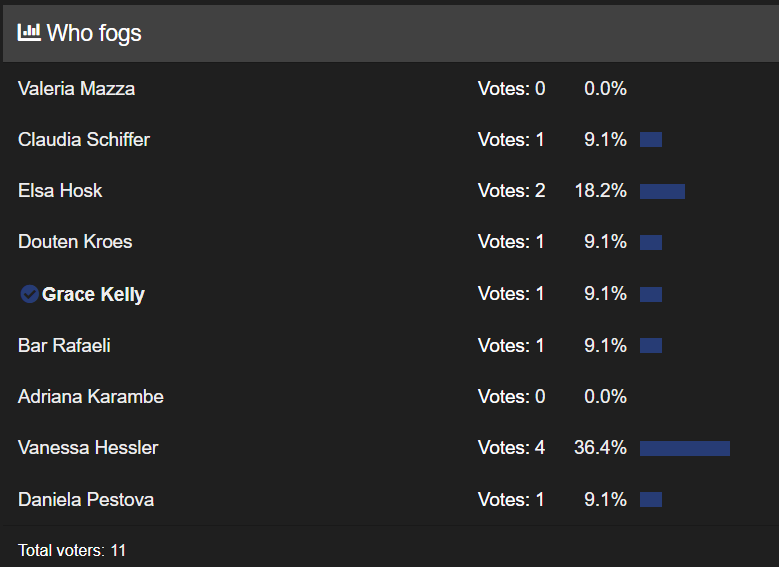
Task: Click the Elsa Hosk 18.2% result bar
Action: 662,191
